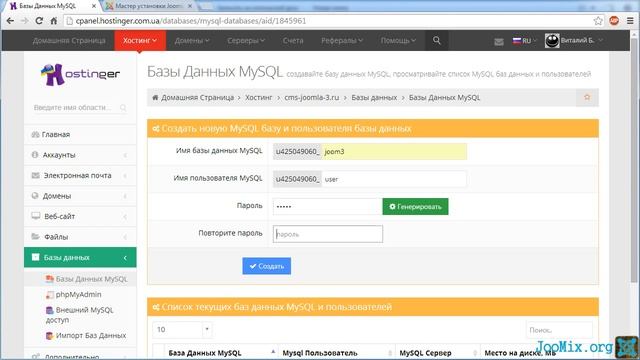Open Внешний MySQL доступ sidebar item

click(80, 315)
